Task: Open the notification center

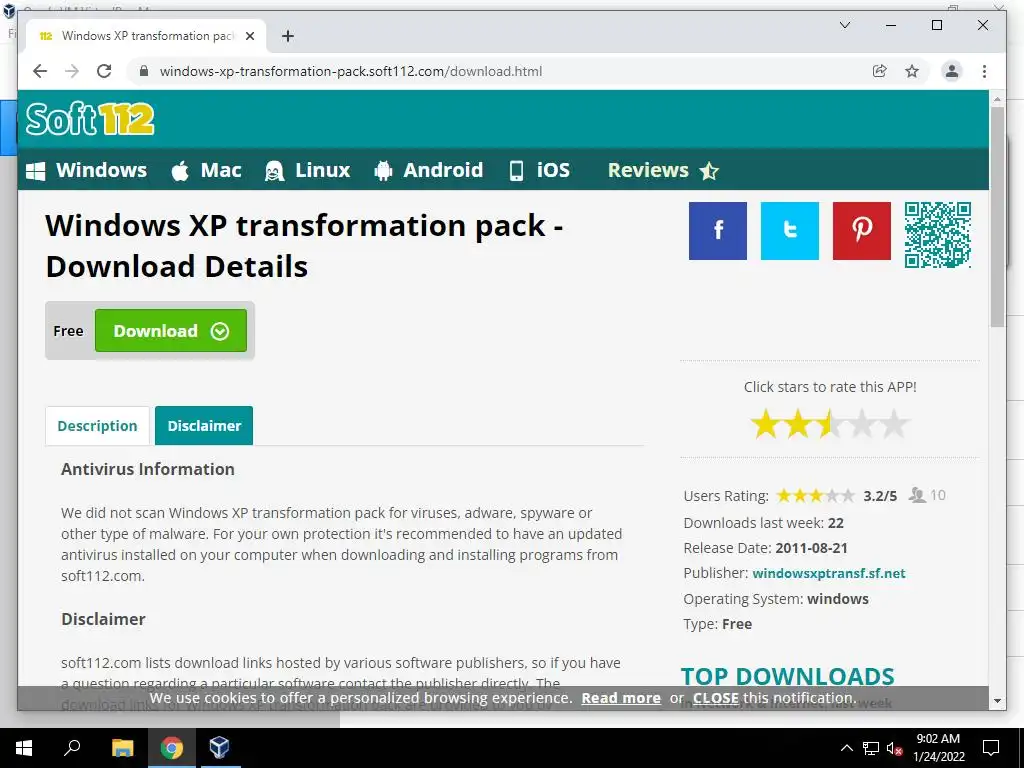Action: tap(991, 748)
